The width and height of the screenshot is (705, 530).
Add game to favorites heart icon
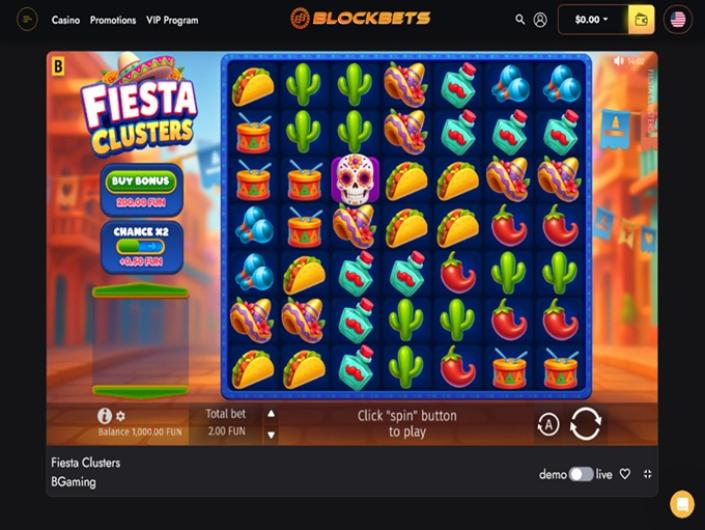[625, 474]
